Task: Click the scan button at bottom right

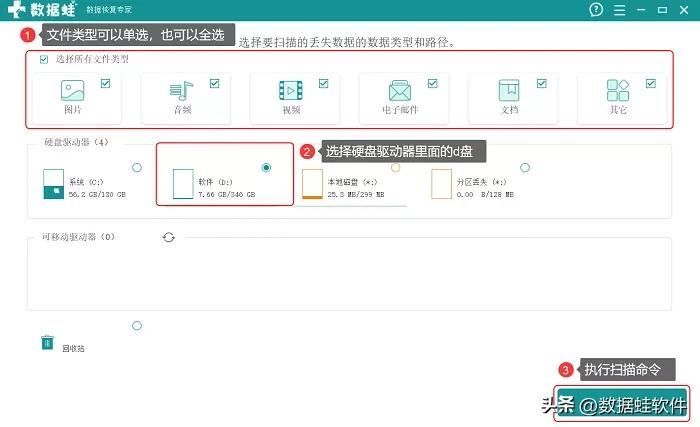Action: 621,404
